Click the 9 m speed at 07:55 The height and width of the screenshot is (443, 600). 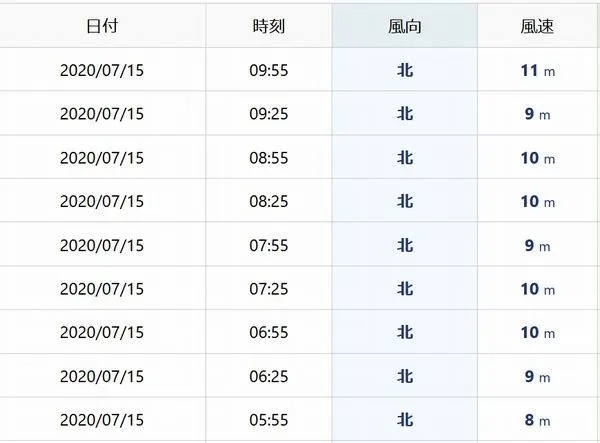pyautogui.click(x=538, y=246)
